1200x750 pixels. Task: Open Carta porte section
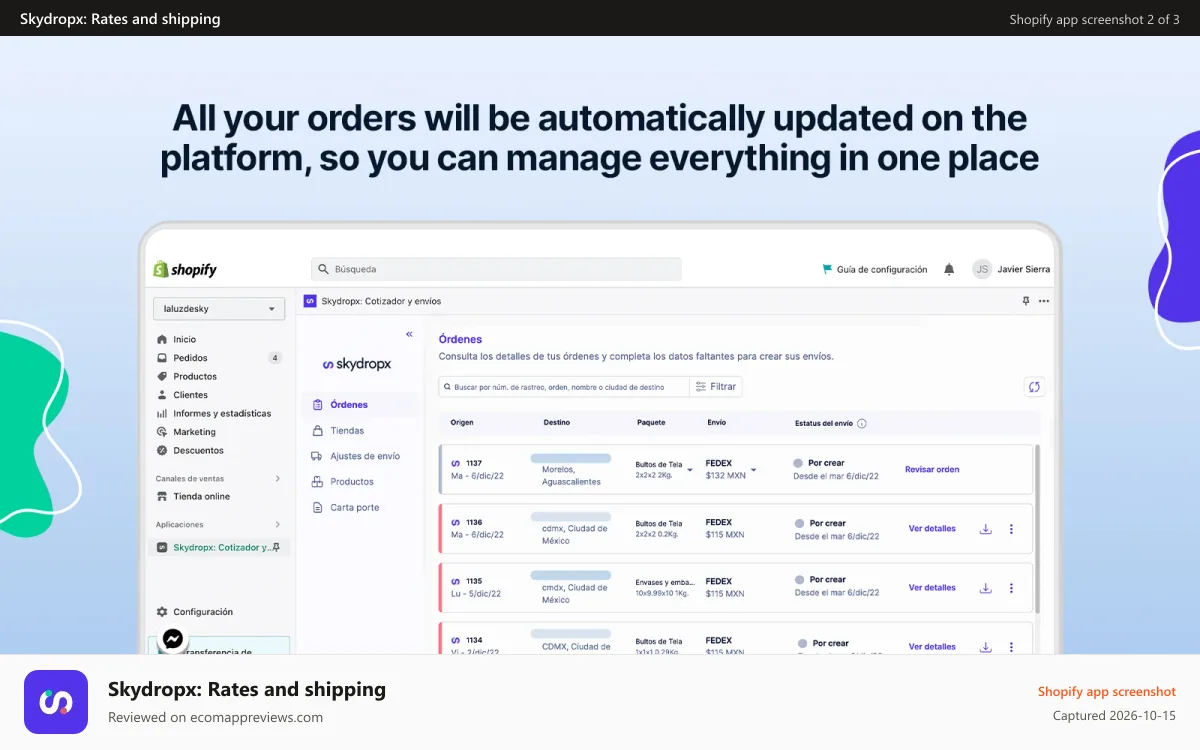[x=354, y=508]
